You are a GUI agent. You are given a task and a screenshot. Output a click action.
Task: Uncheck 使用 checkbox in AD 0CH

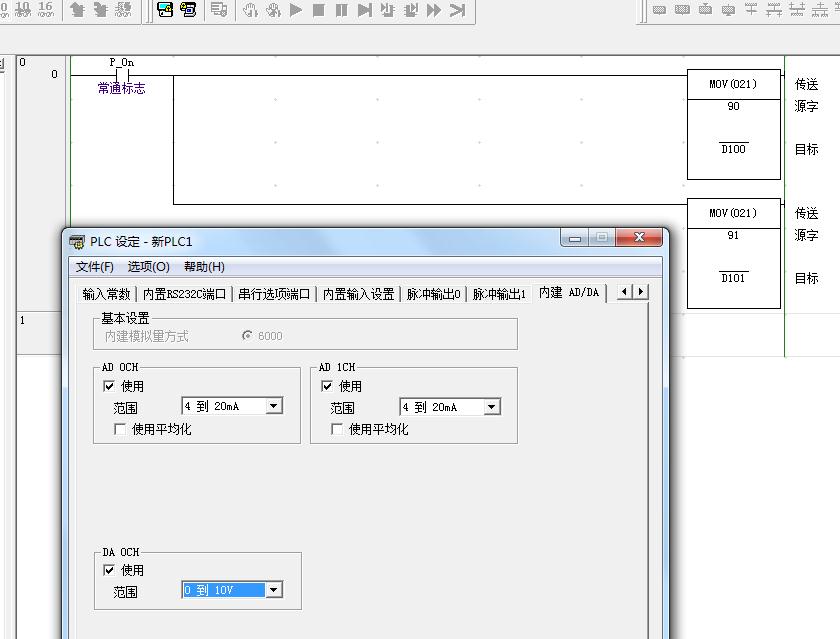tap(109, 386)
